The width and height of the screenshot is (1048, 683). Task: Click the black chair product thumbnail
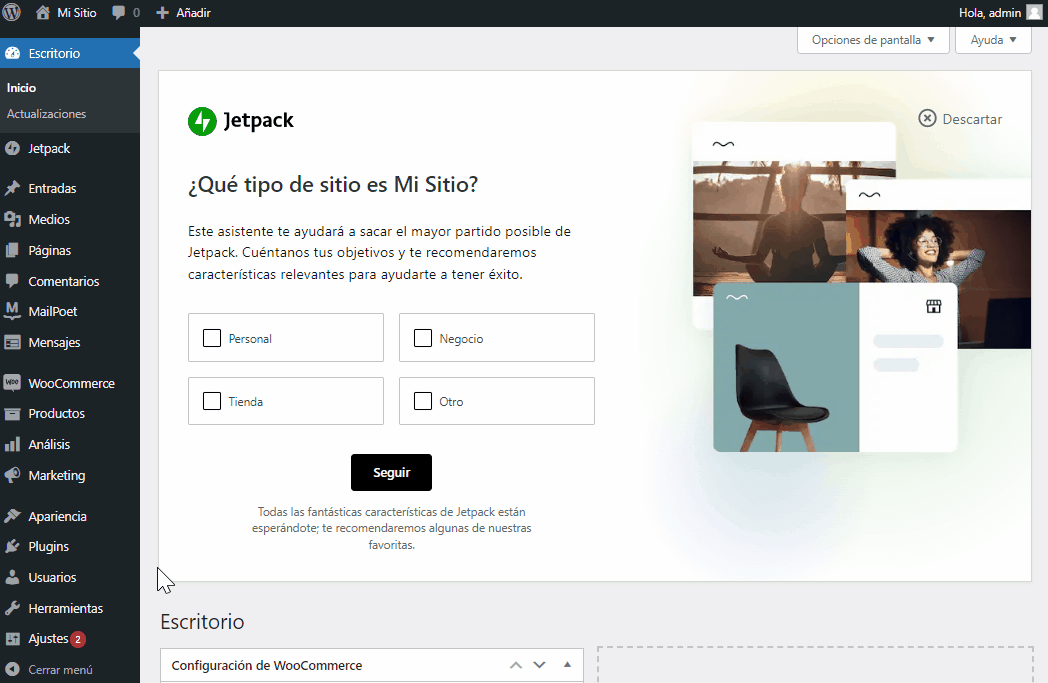tap(786, 368)
